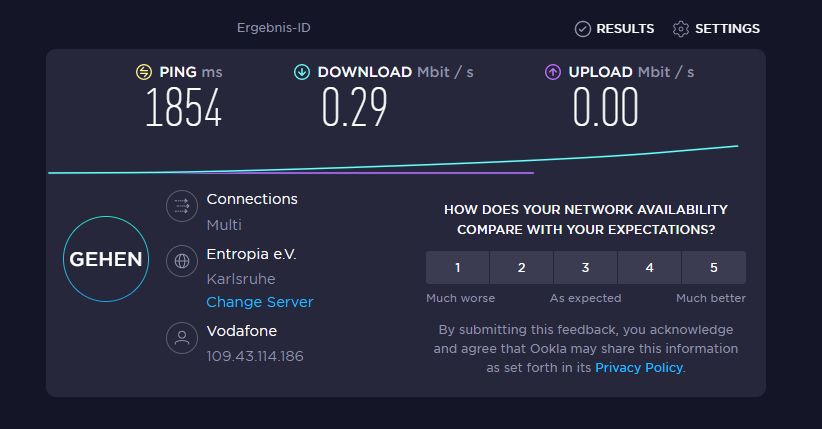This screenshot has width=822, height=429.
Task: Open the RESULTS page
Action: click(x=625, y=29)
